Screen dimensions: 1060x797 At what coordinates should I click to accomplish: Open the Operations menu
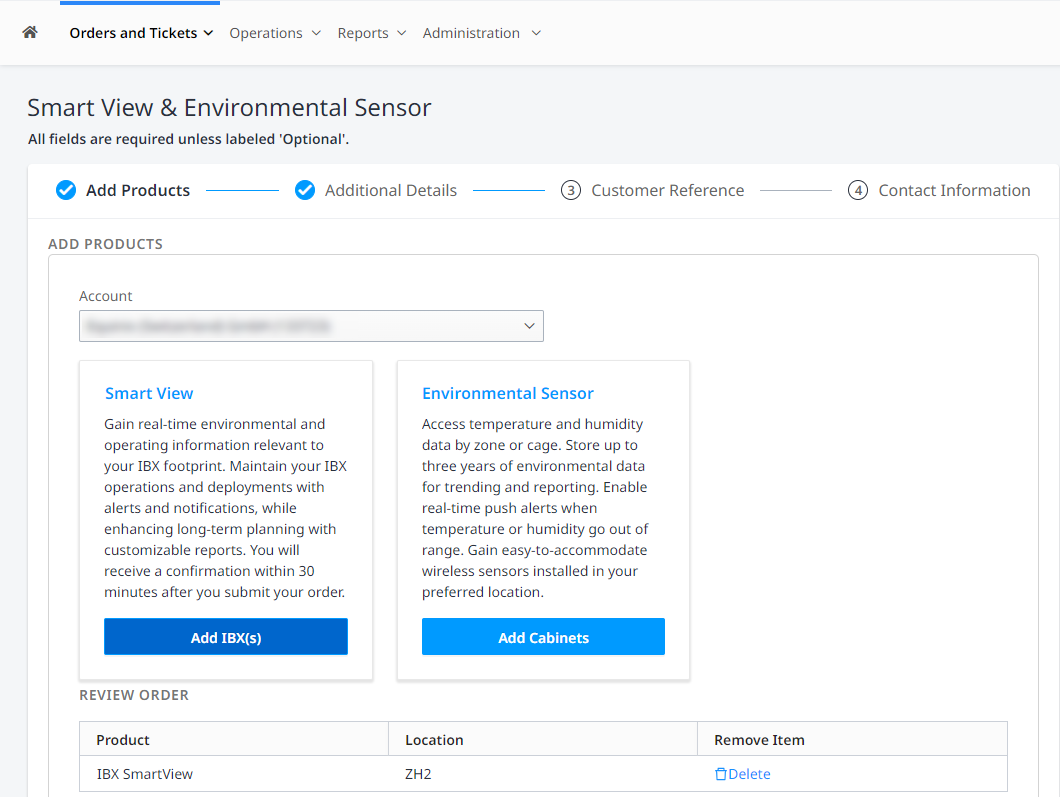tap(274, 33)
